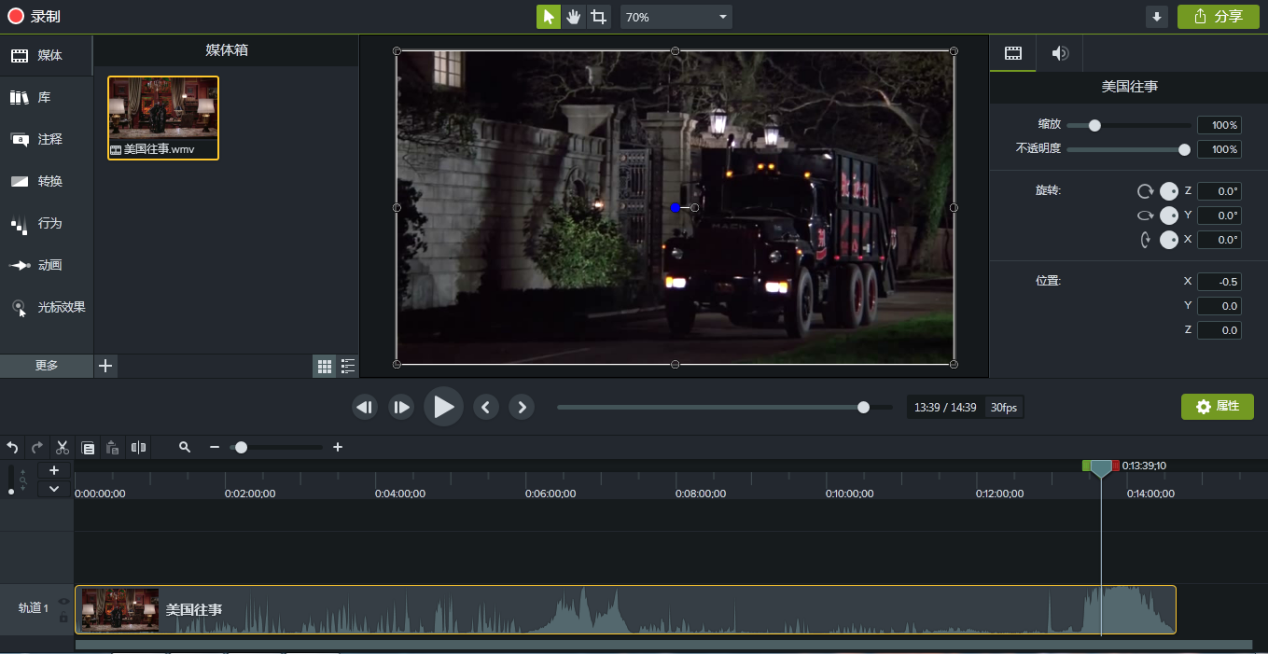Click the Y rotation dial
The image size is (1268, 654).
pos(1169,215)
